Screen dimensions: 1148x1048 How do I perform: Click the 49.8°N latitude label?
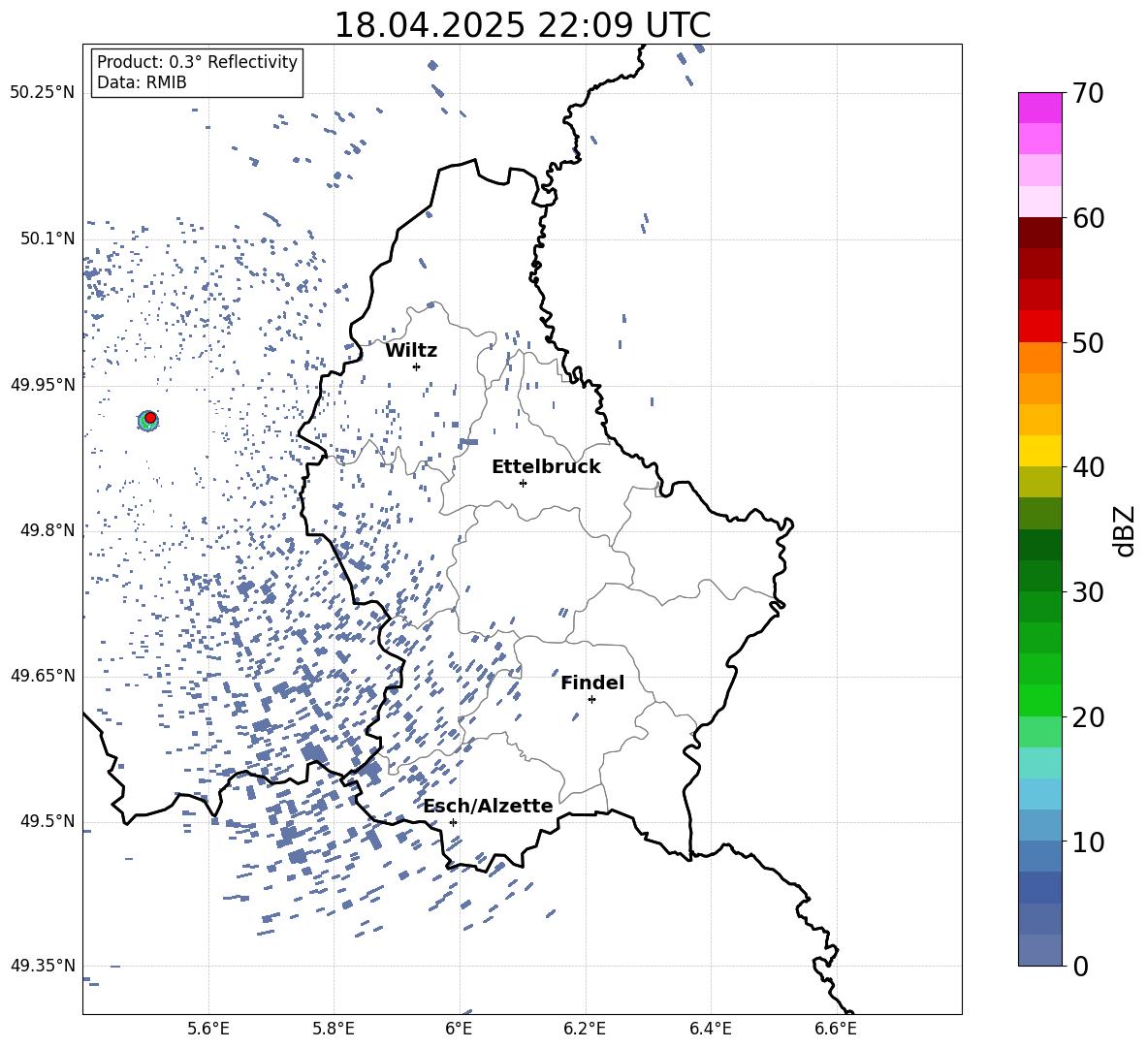coord(48,530)
